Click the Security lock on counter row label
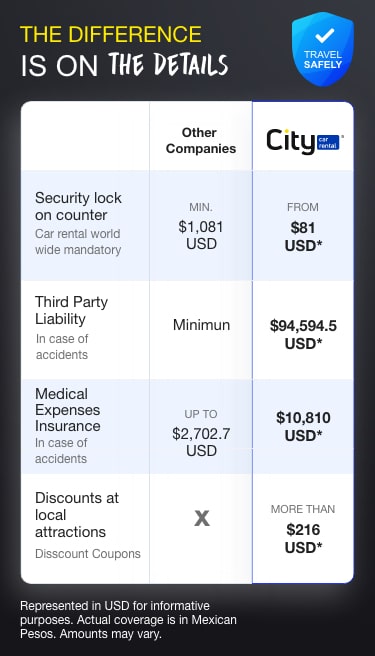 coord(78,206)
